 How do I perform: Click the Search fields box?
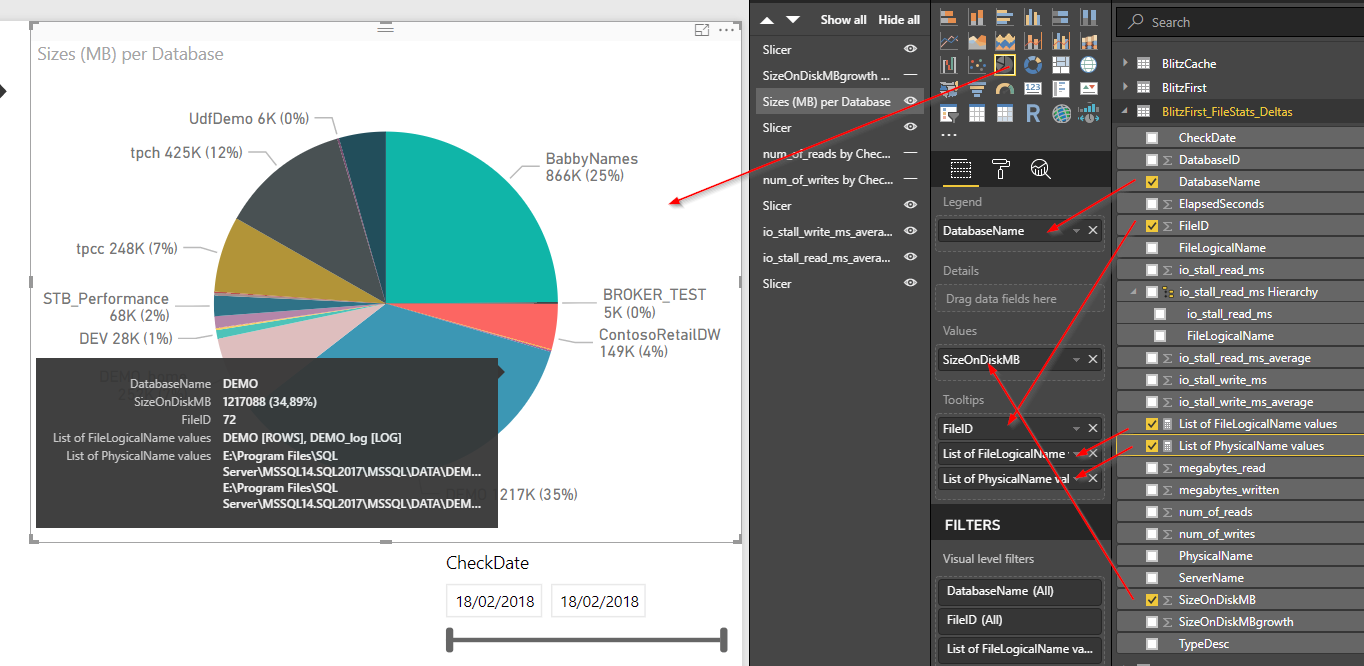[x=1240, y=22]
